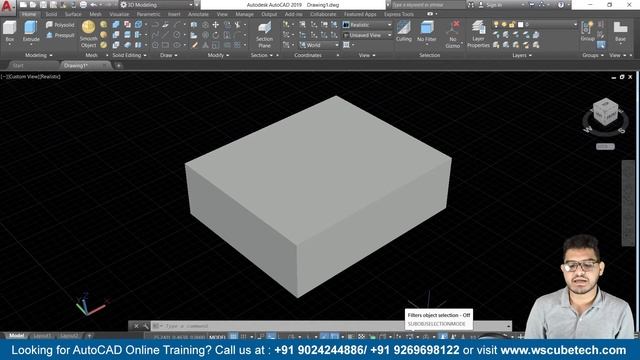Toggle the layer lock icon in Layers panel
Viewport: 640px width, 360px height.
[x=512, y=25]
